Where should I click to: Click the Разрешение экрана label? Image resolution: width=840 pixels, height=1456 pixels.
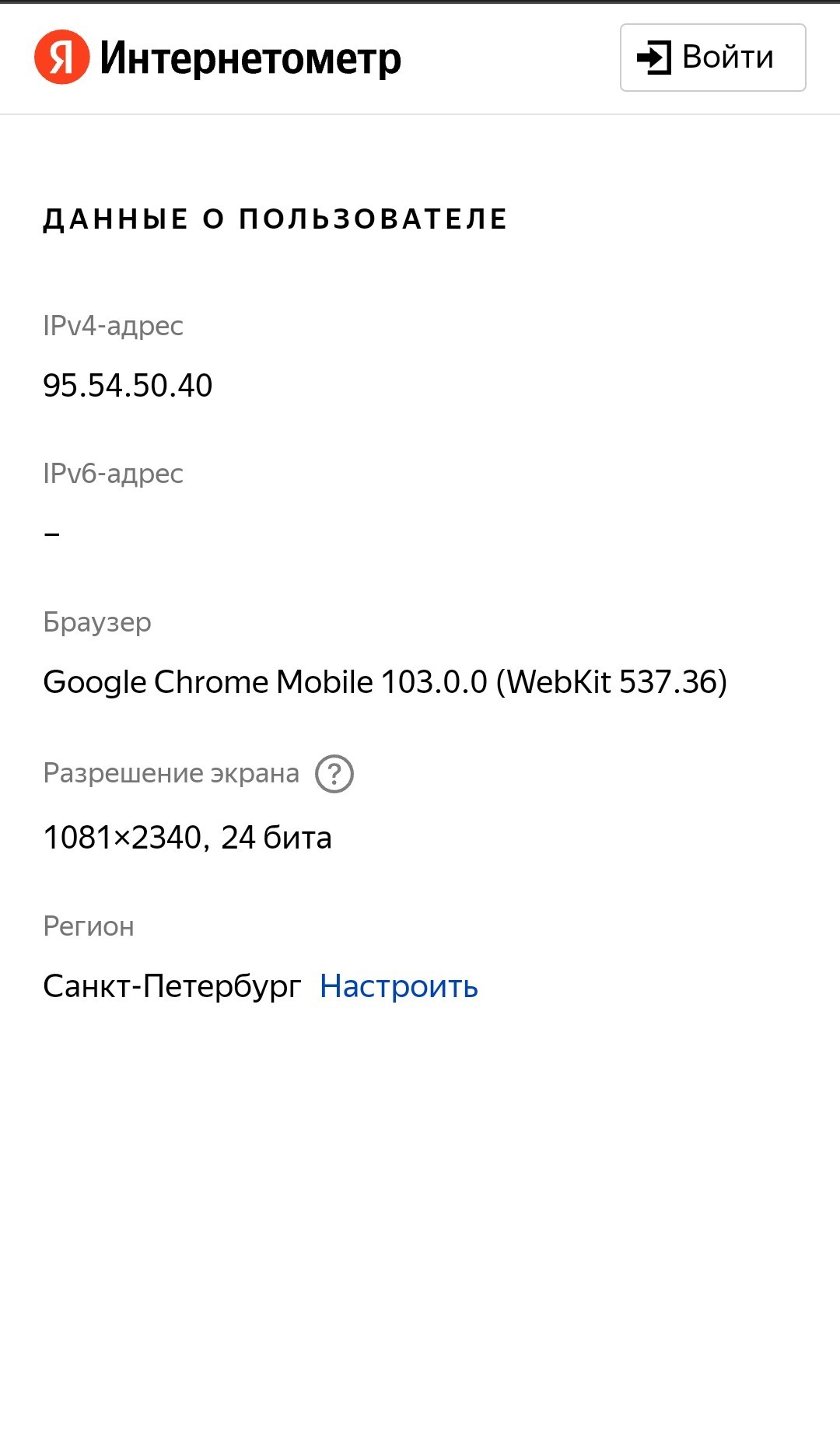click(171, 773)
